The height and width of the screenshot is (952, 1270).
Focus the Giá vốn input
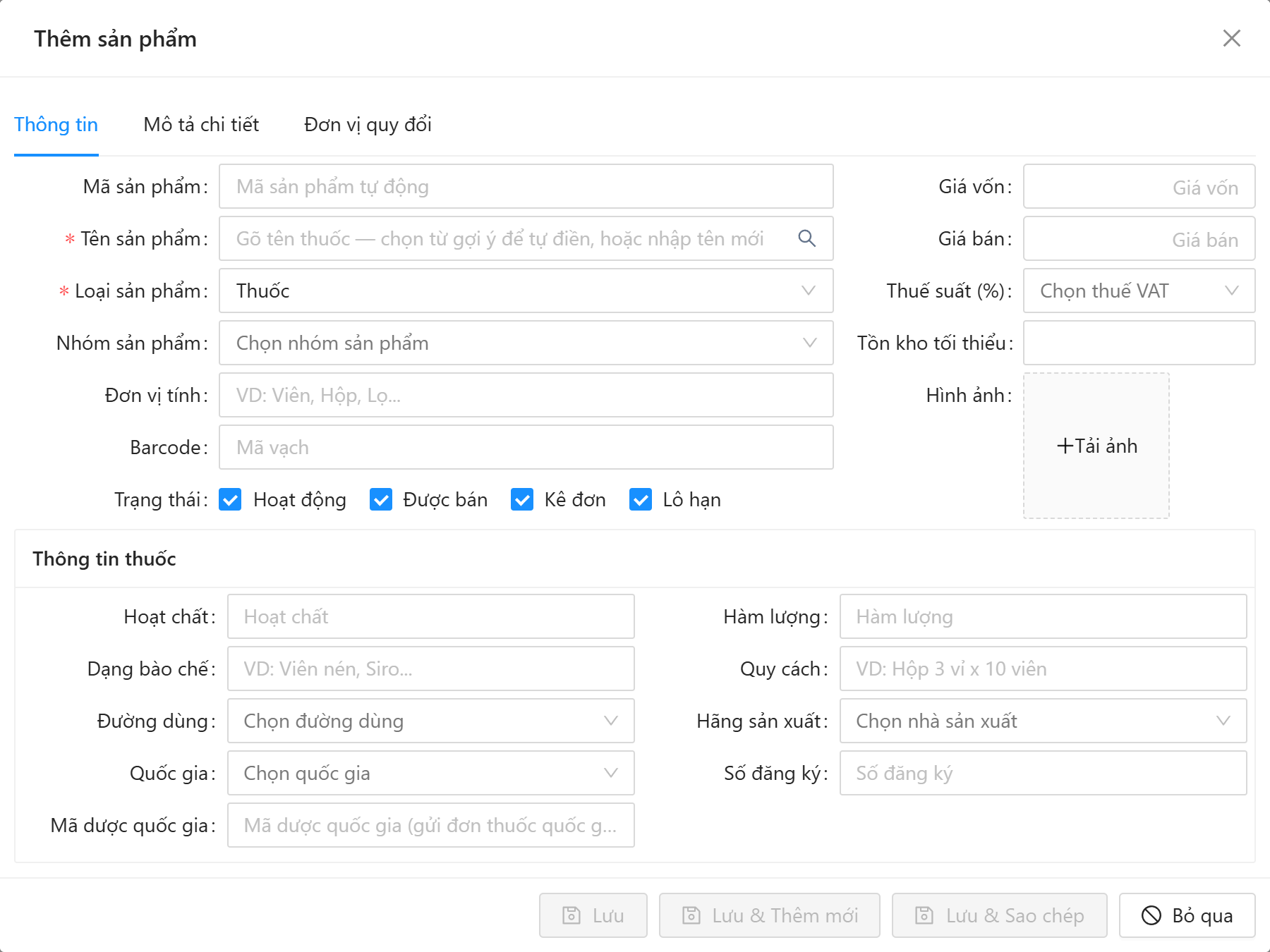pyautogui.click(x=1139, y=186)
